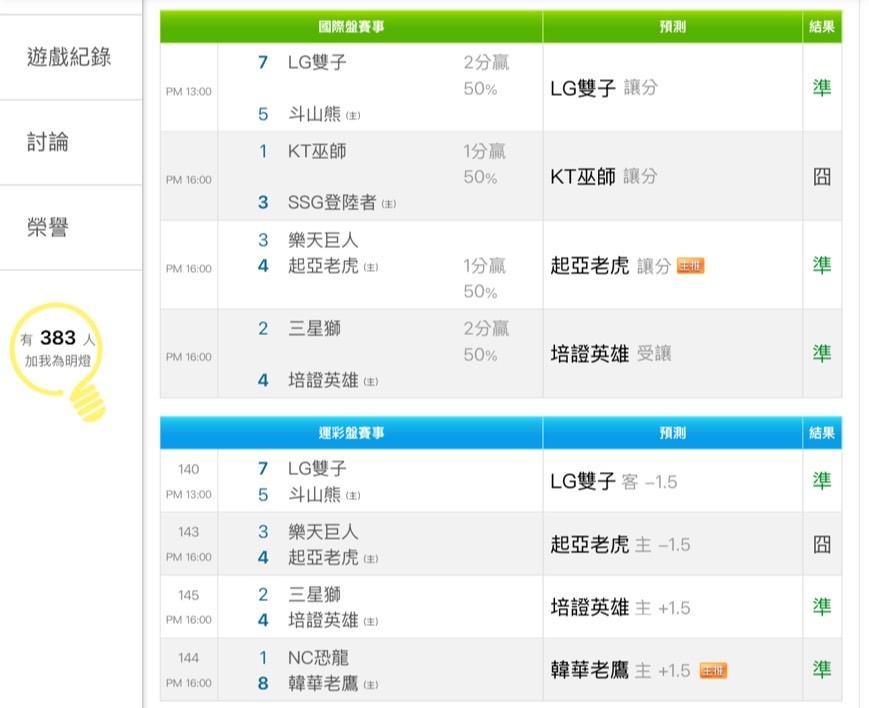This screenshot has height=708, width=869.
Task: Click the orange 主推 badge beside 起亞老虎 讓分
Action: pyautogui.click(x=690, y=266)
